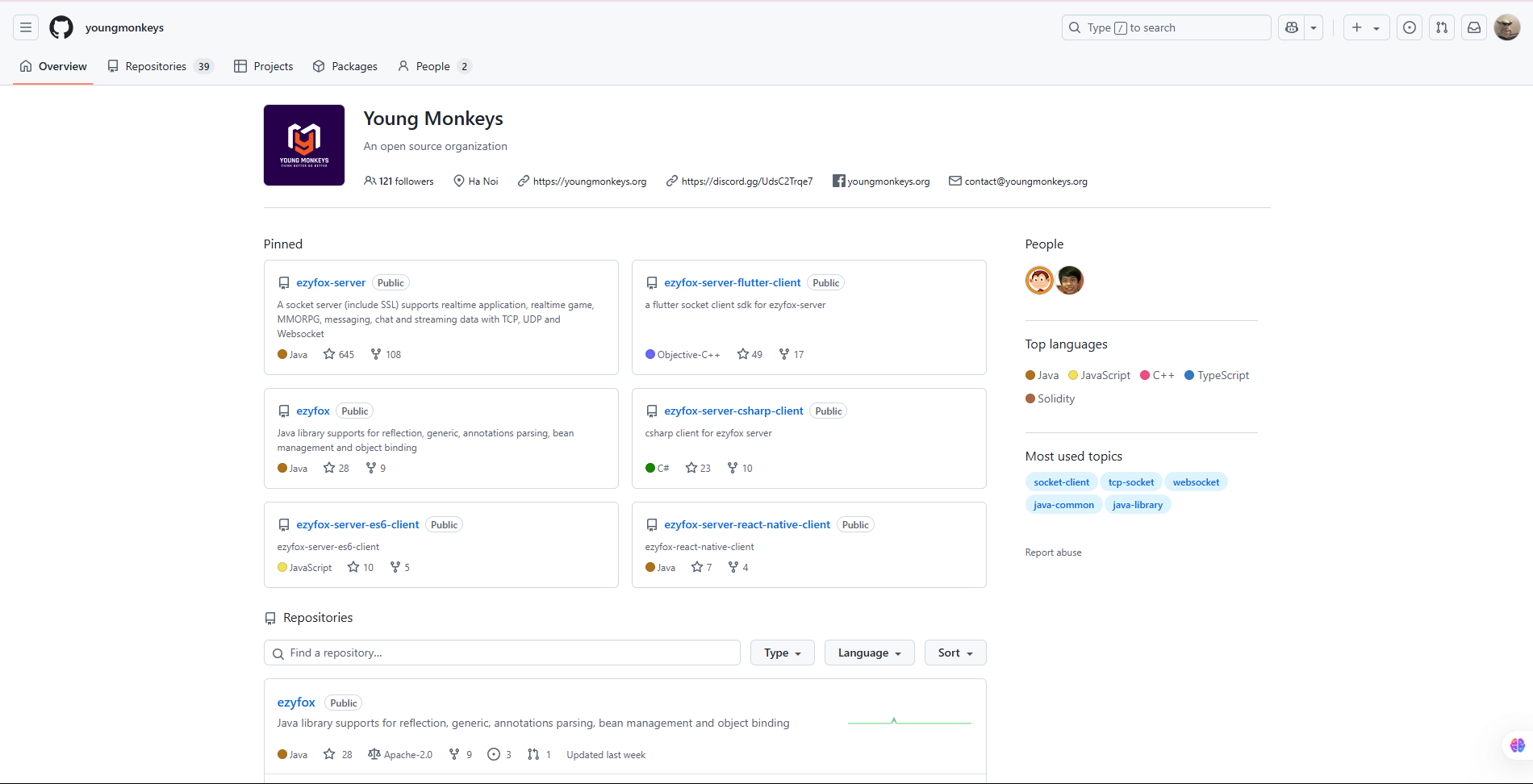Open the issues history icon

1410,27
